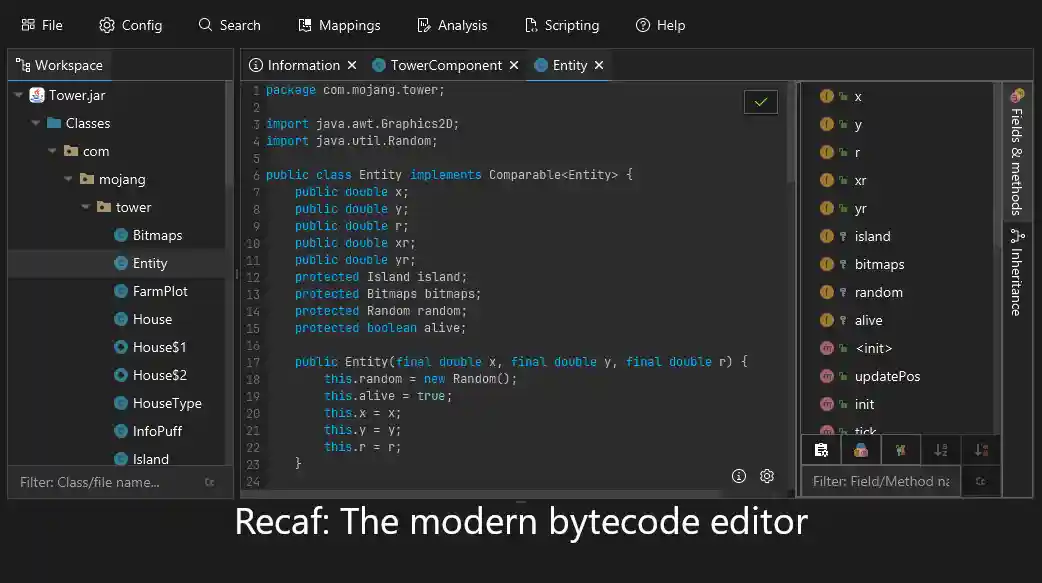The height and width of the screenshot is (583, 1042).
Task: Toggle case sensitivity for member filter
Action: click(981, 481)
